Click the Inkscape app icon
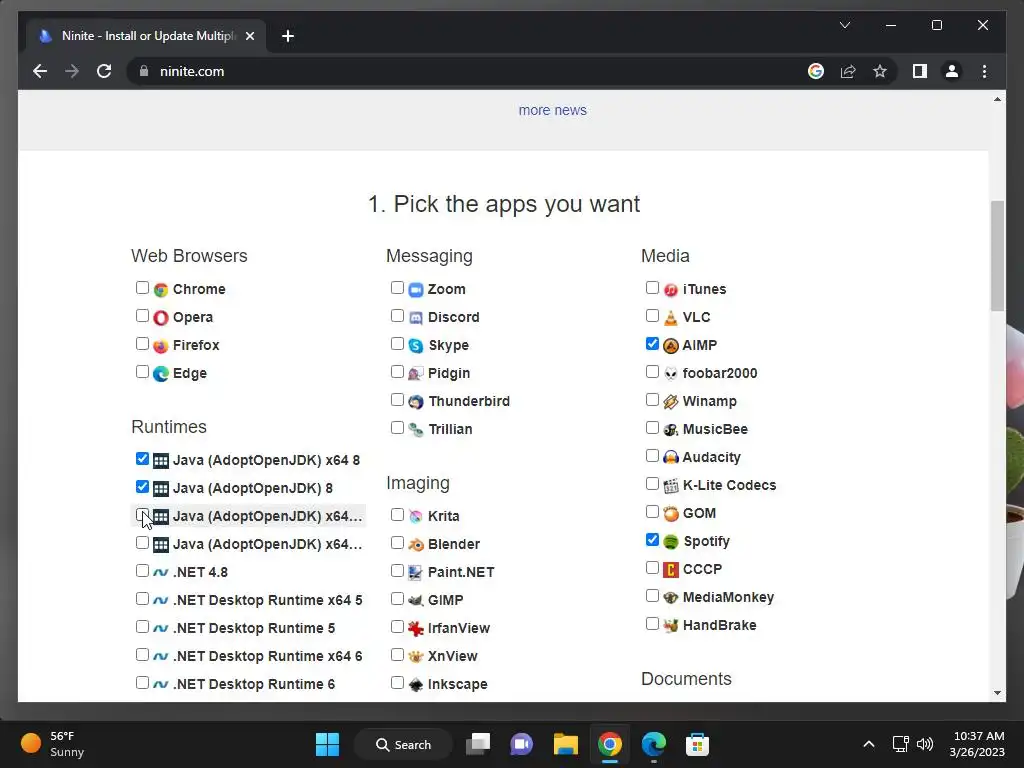Image resolution: width=1024 pixels, height=768 pixels. point(416,684)
